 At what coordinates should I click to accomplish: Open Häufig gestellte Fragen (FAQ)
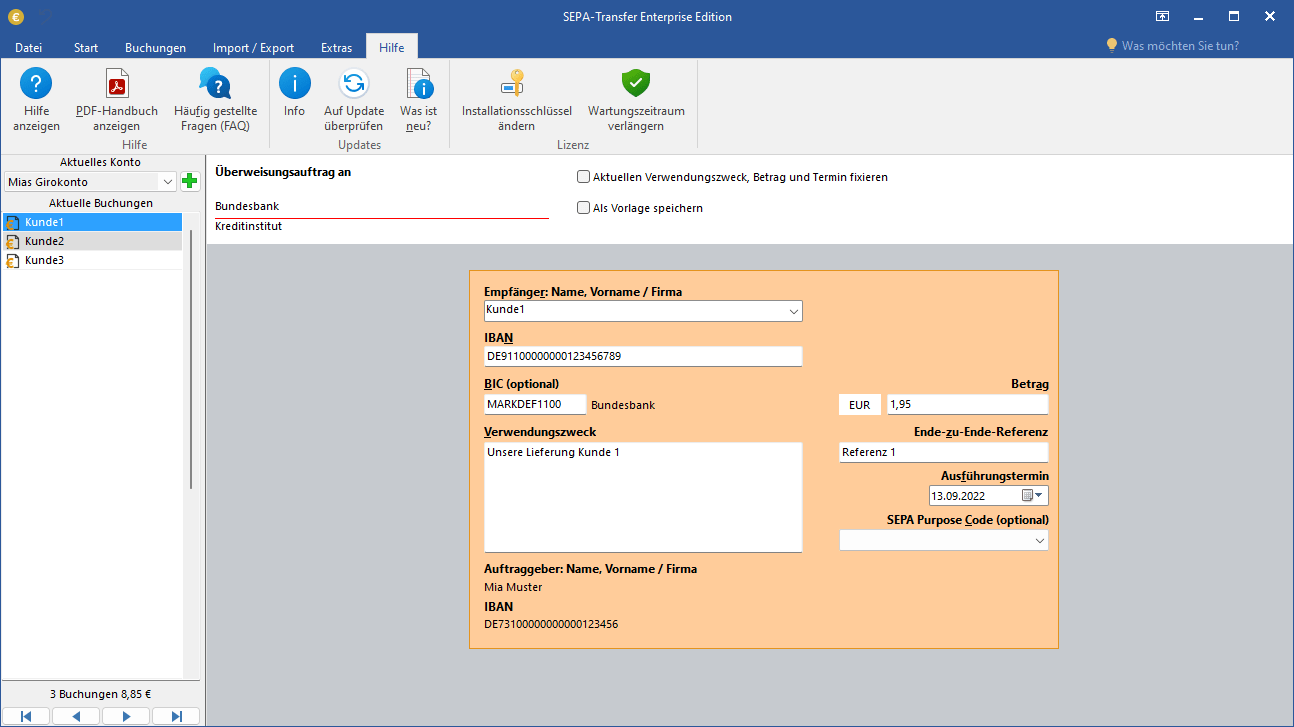tap(215, 85)
